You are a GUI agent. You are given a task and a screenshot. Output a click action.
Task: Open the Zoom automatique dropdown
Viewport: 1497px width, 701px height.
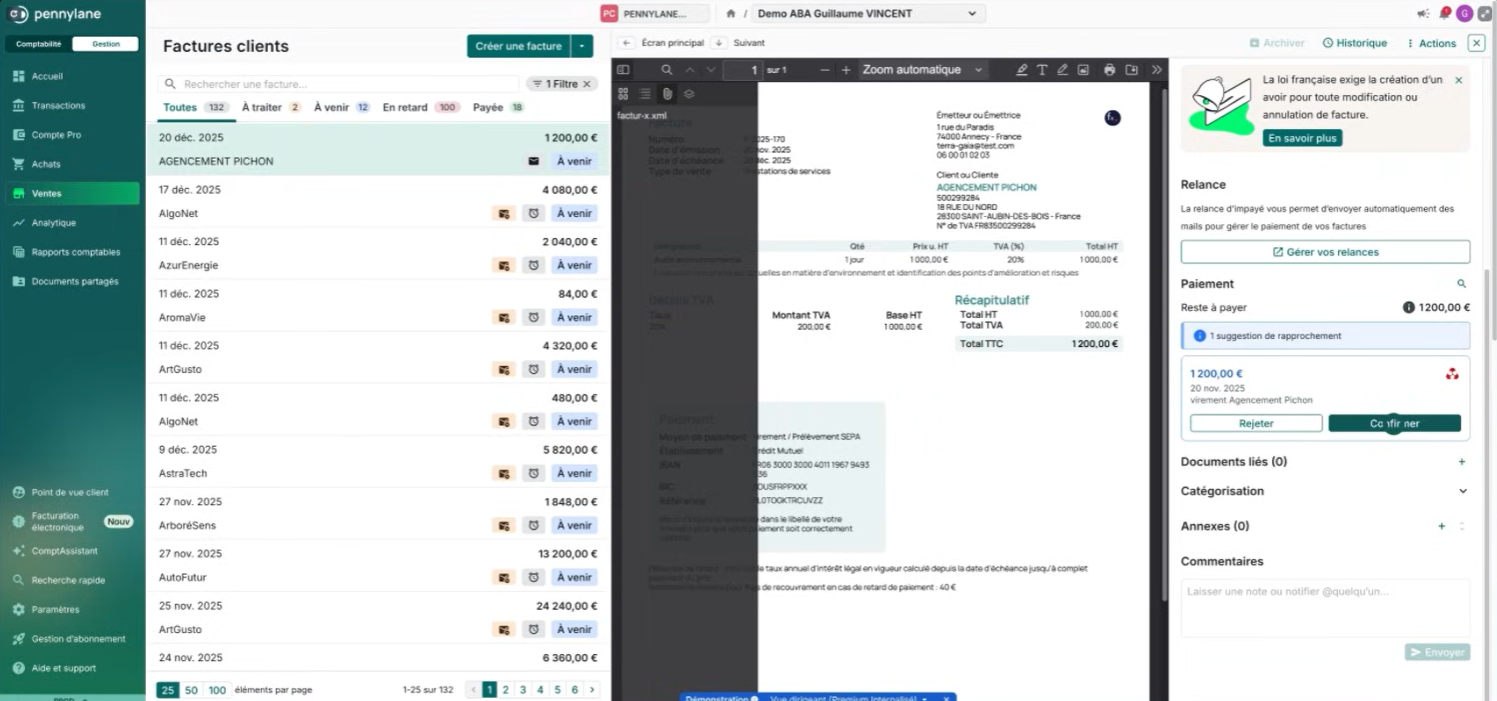pyautogui.click(x=922, y=70)
